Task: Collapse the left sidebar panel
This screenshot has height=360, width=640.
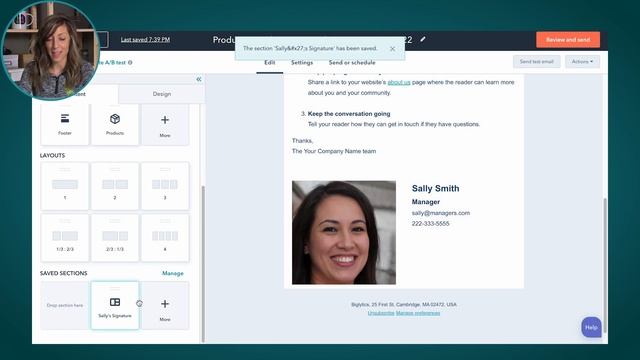Action: (x=199, y=79)
